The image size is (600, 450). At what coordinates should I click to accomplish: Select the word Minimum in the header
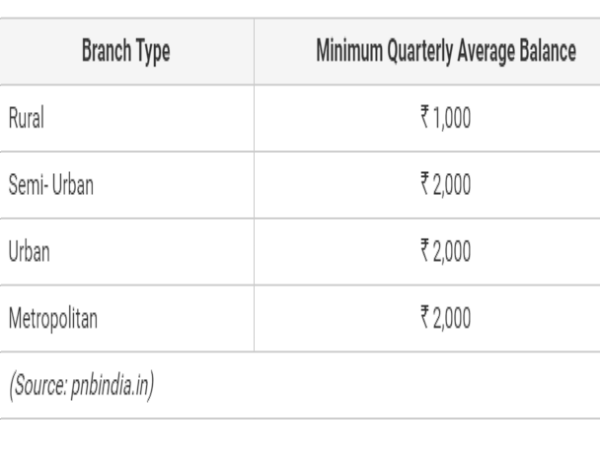tap(351, 52)
